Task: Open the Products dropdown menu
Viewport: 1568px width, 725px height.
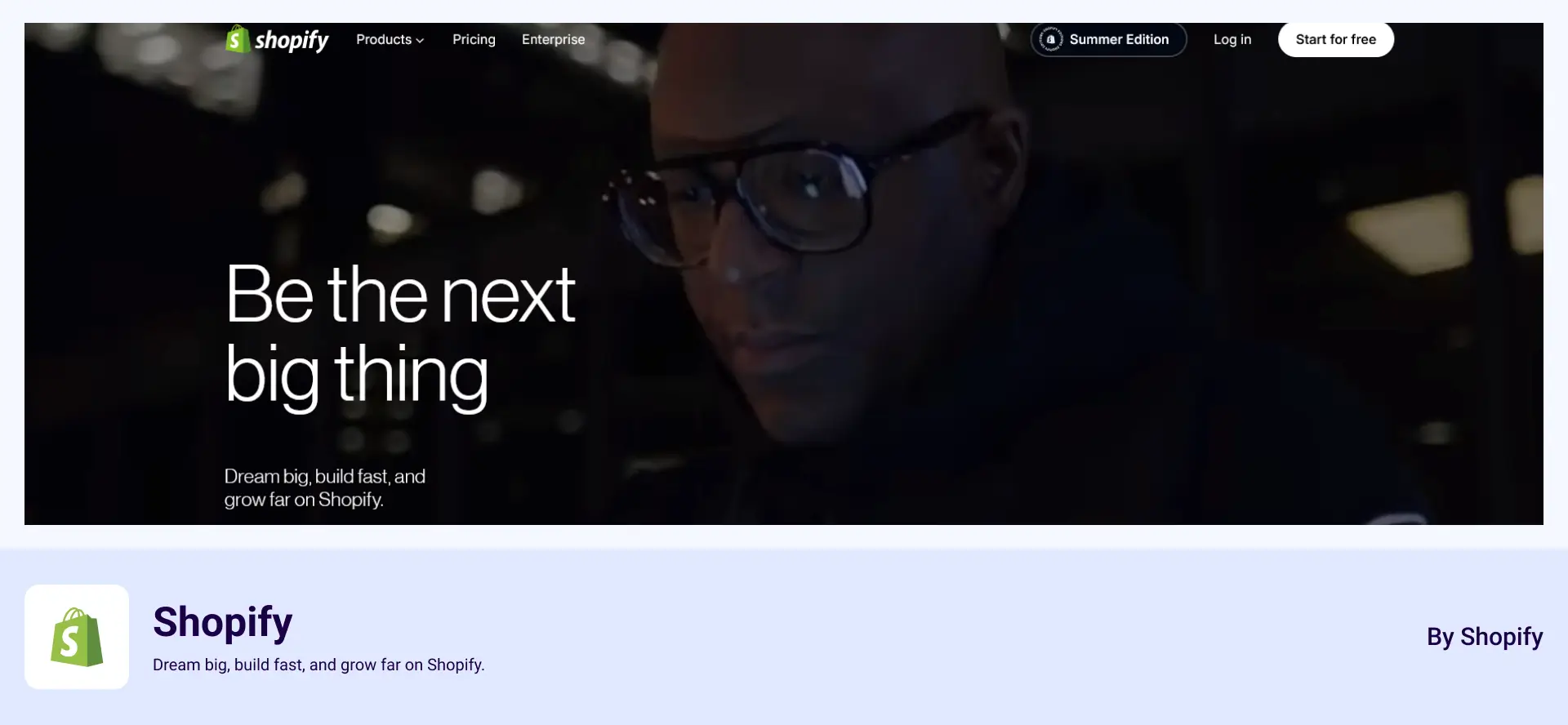Action: pos(390,39)
